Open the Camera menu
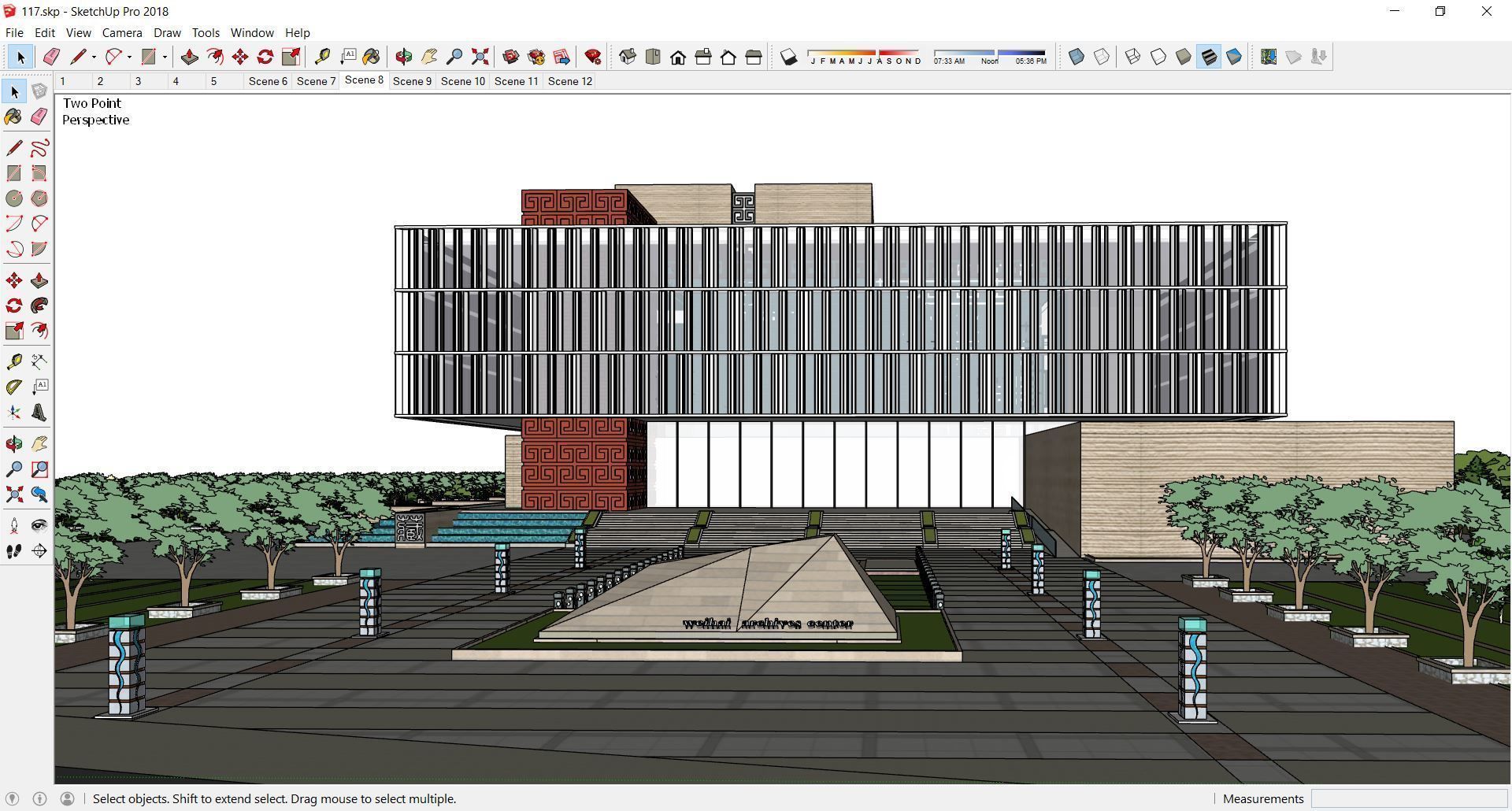The height and width of the screenshot is (811, 1512). click(122, 32)
